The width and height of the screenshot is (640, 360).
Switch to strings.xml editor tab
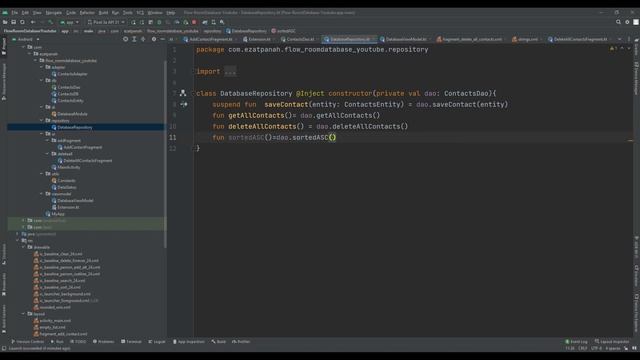pyautogui.click(x=527, y=39)
